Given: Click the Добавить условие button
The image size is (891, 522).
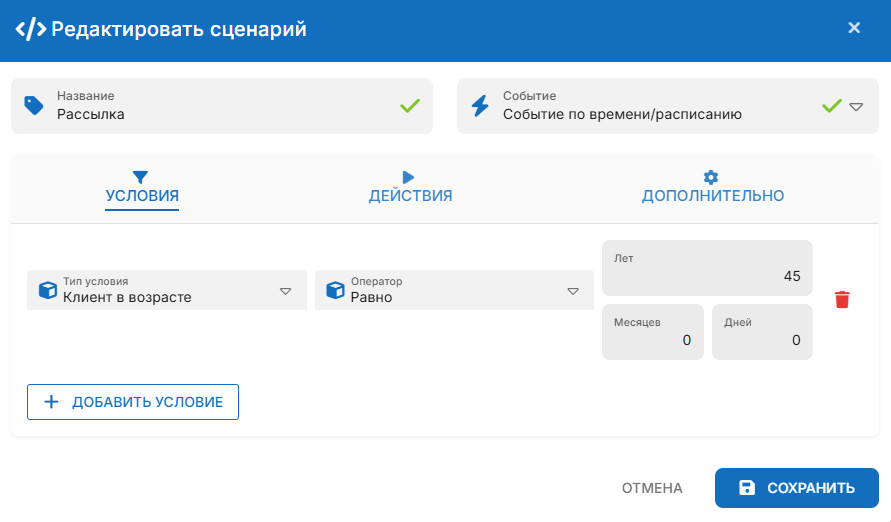Looking at the screenshot, I should [133, 402].
